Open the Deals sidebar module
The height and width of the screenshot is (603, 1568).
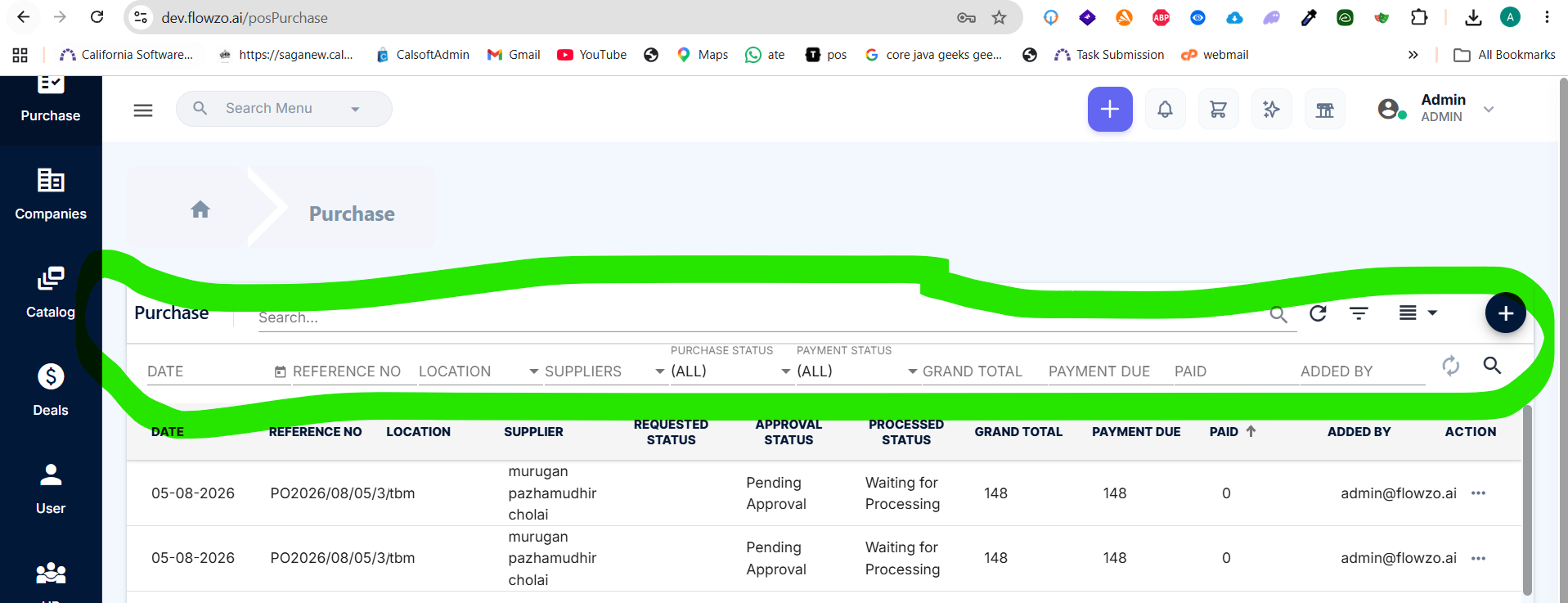(51, 391)
